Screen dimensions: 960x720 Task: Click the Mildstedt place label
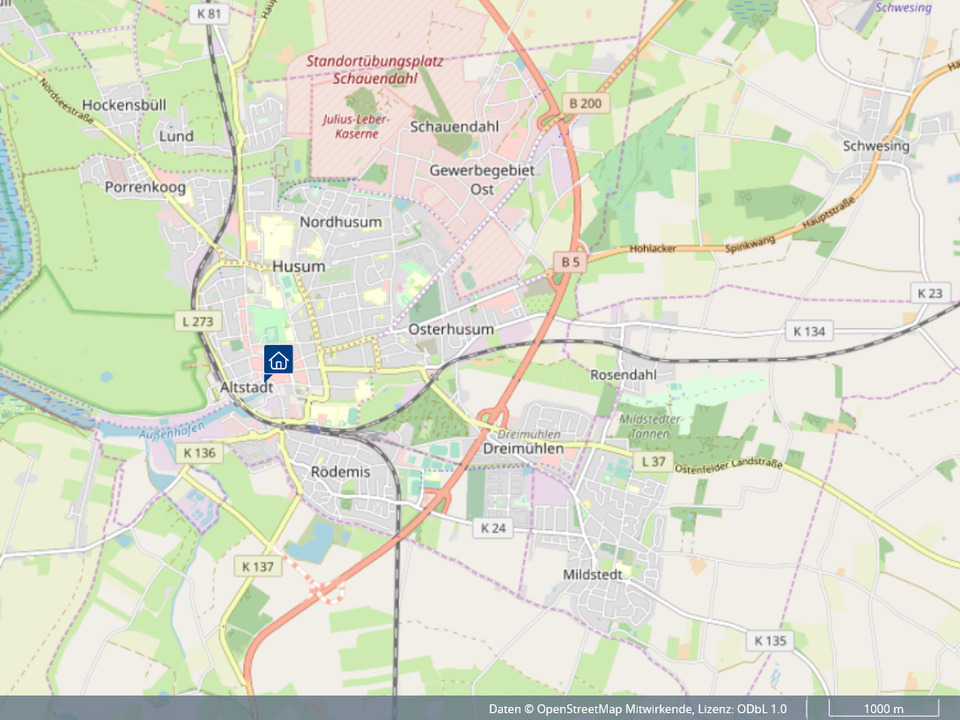[593, 575]
